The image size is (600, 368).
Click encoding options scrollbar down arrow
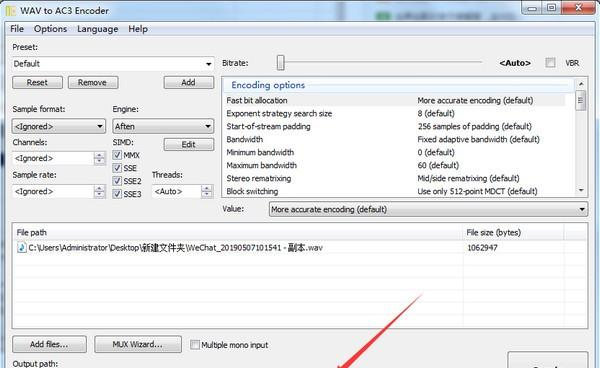pyautogui.click(x=581, y=190)
